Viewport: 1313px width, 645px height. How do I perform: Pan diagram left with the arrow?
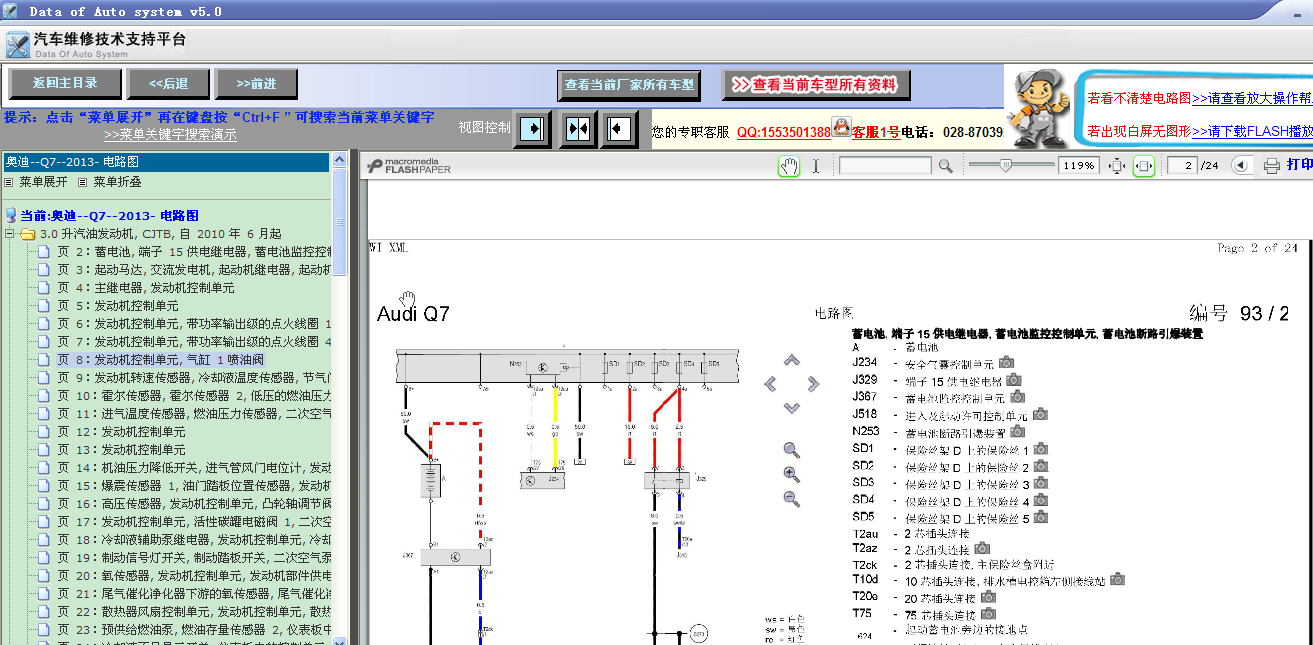click(771, 384)
